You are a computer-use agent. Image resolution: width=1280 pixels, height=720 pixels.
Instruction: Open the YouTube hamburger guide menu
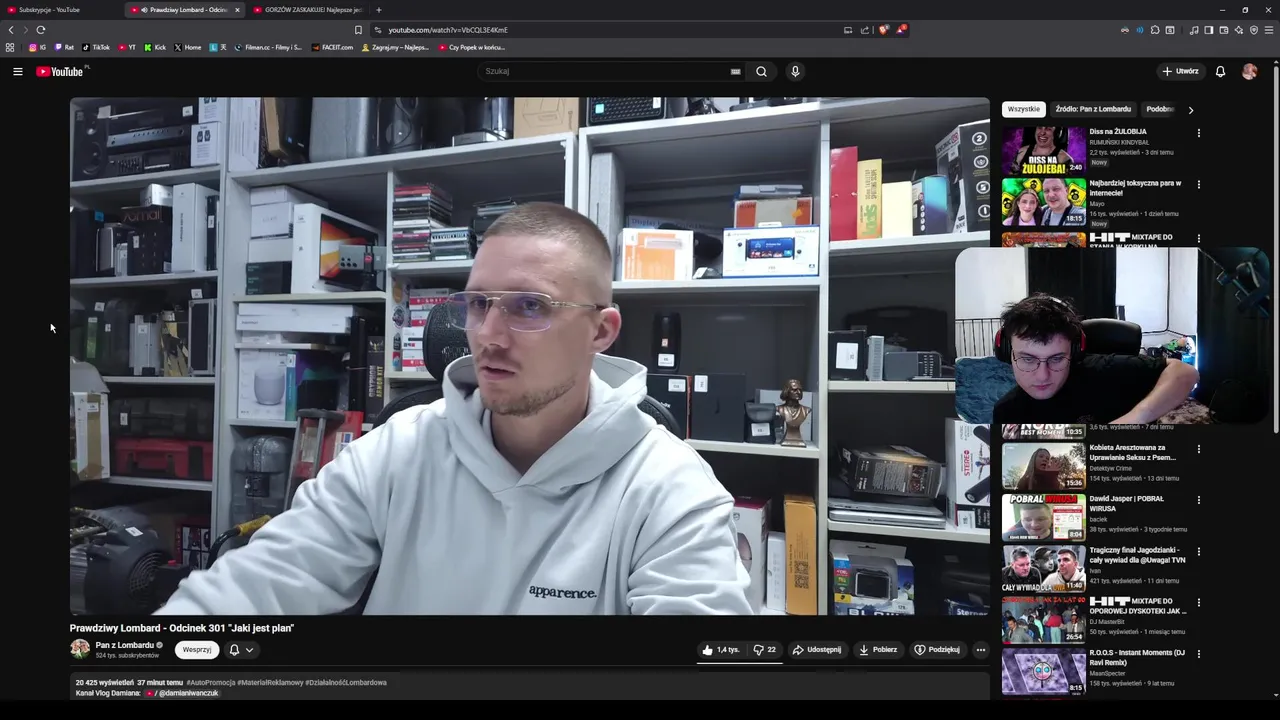click(x=17, y=71)
